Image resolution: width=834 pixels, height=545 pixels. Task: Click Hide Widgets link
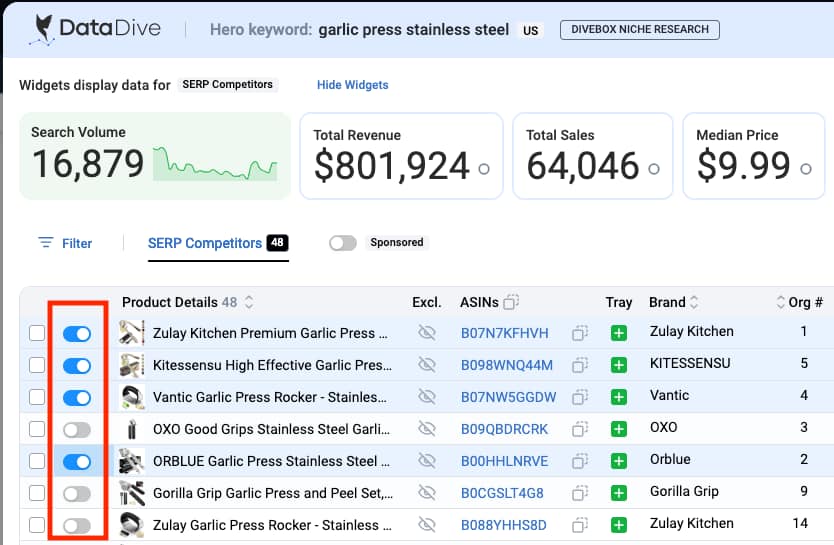[353, 85]
